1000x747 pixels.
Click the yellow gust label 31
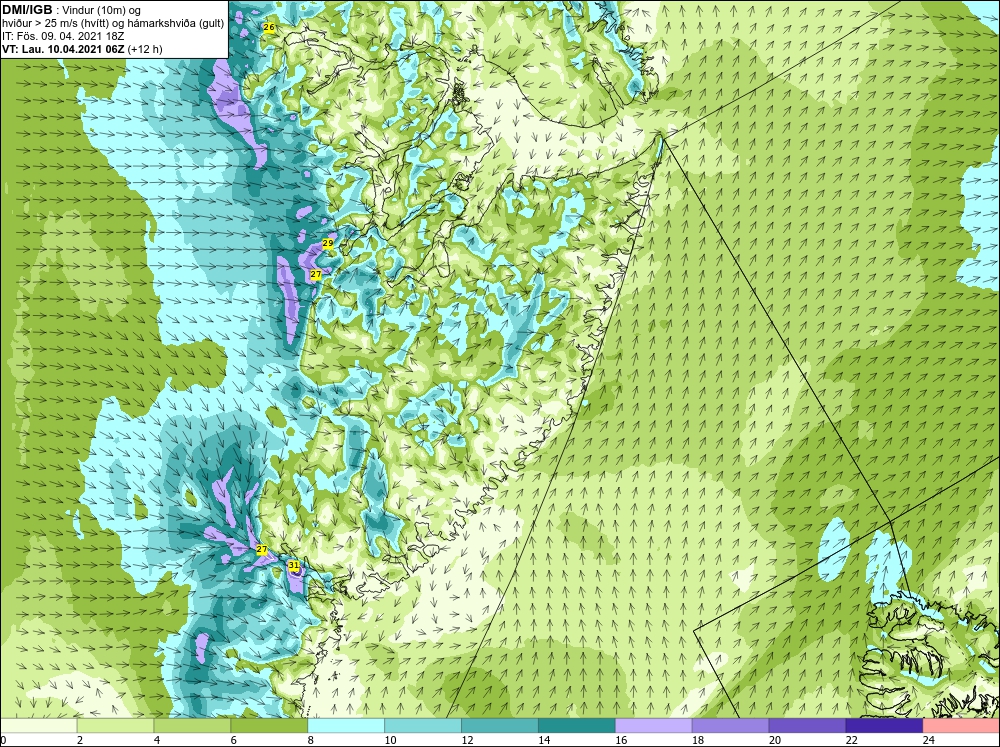click(x=293, y=565)
